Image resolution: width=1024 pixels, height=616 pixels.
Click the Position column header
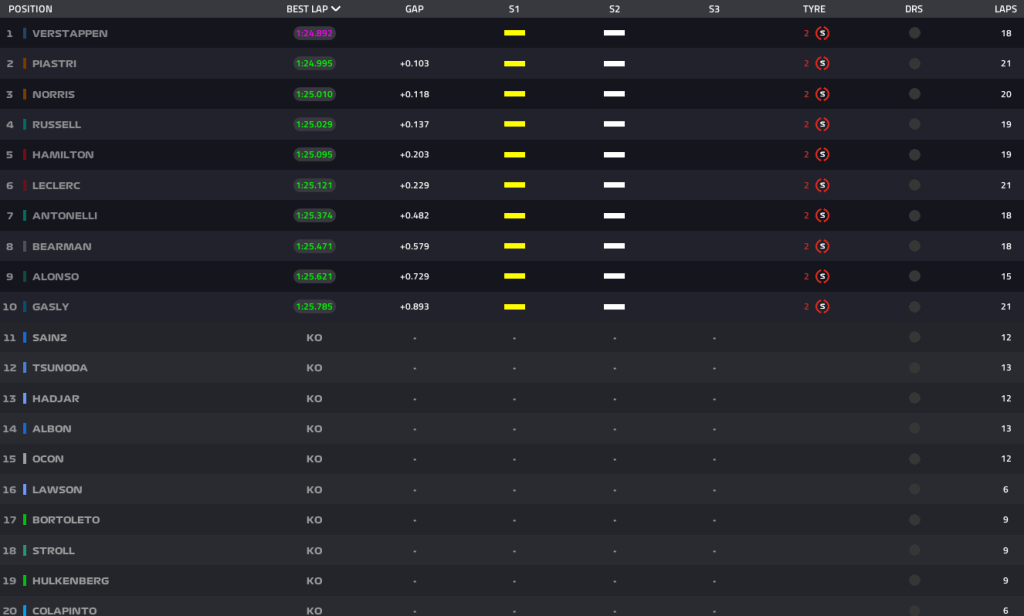click(30, 9)
